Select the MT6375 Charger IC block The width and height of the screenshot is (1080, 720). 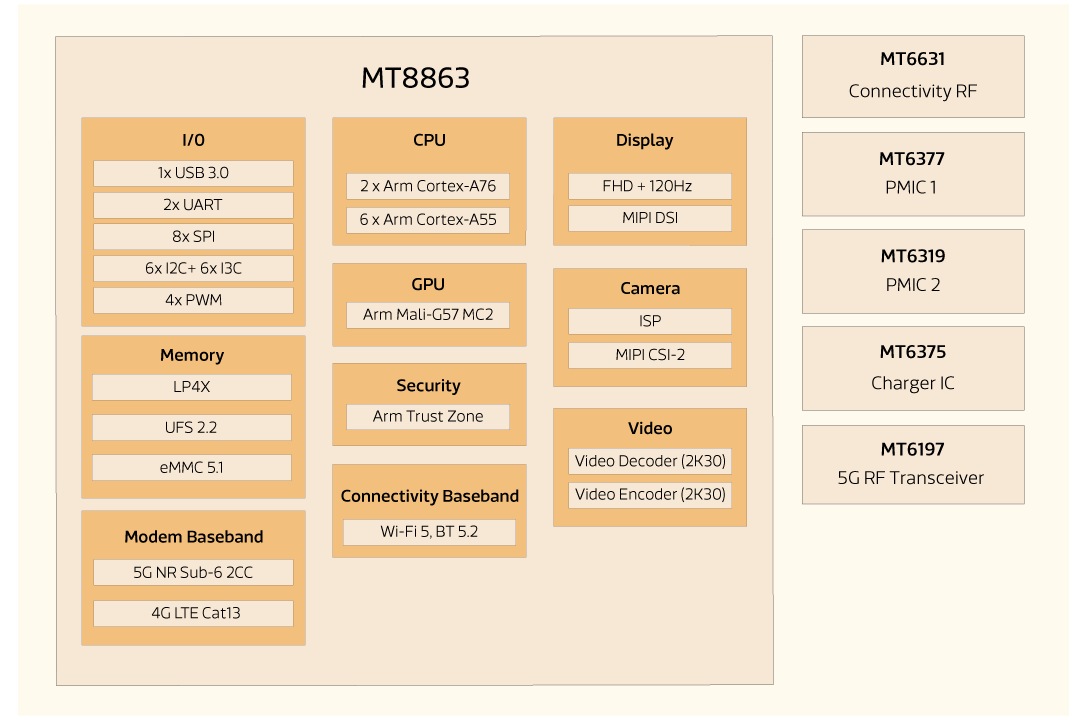pos(913,368)
